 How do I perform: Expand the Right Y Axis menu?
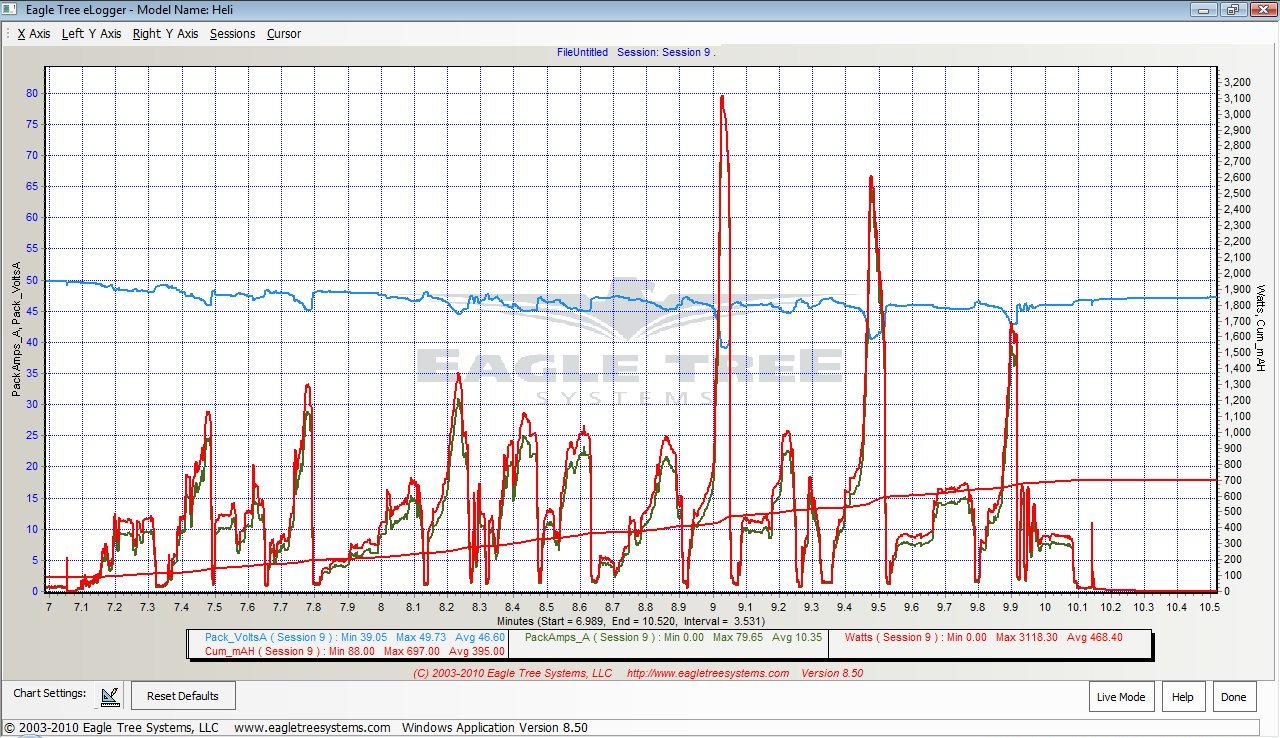tap(165, 34)
